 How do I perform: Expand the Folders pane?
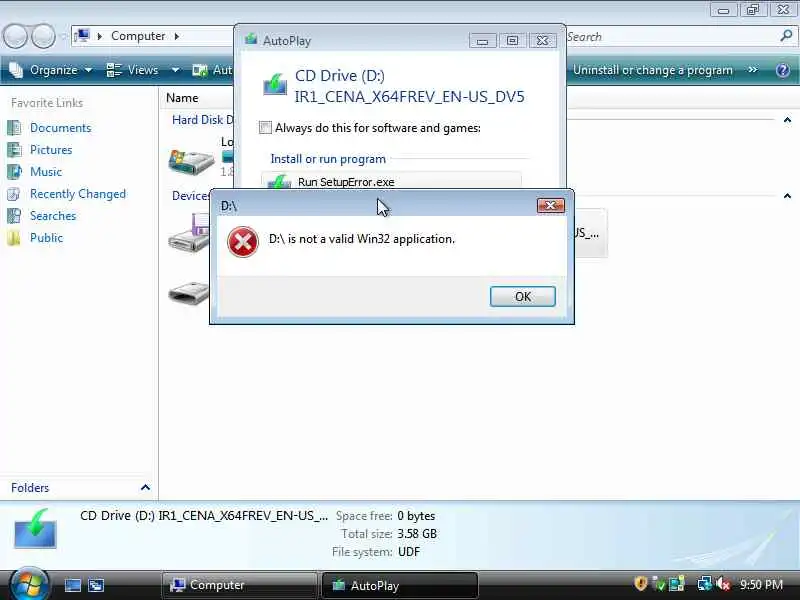[145, 488]
